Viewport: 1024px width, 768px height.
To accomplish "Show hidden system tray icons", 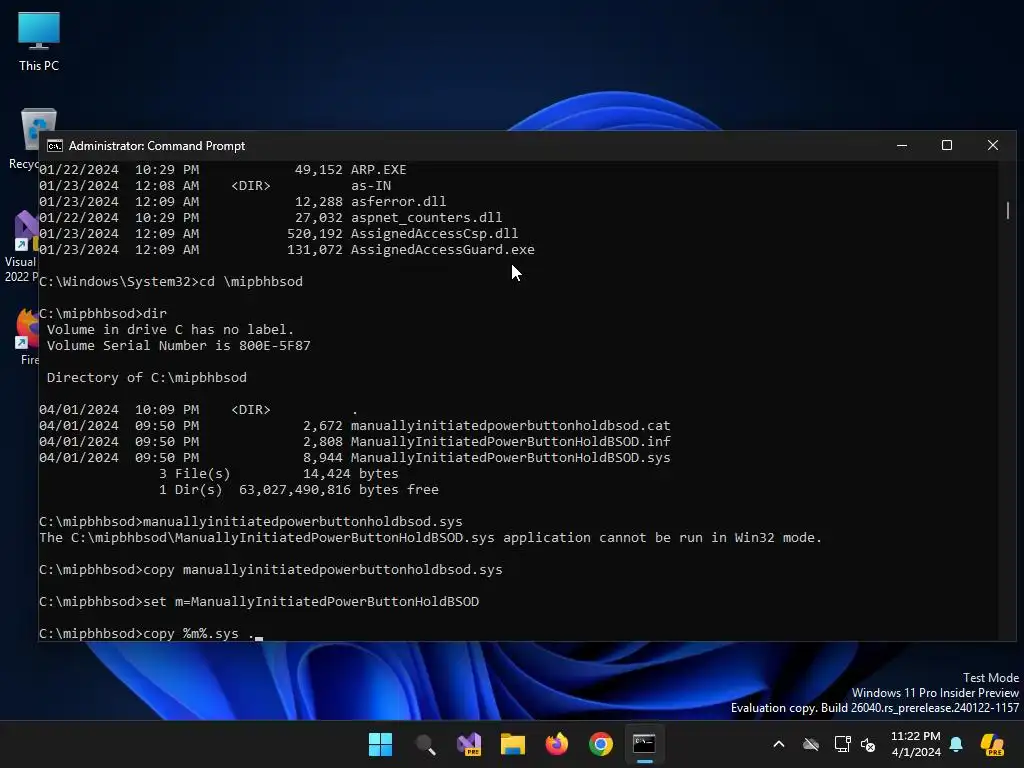I will (778, 744).
